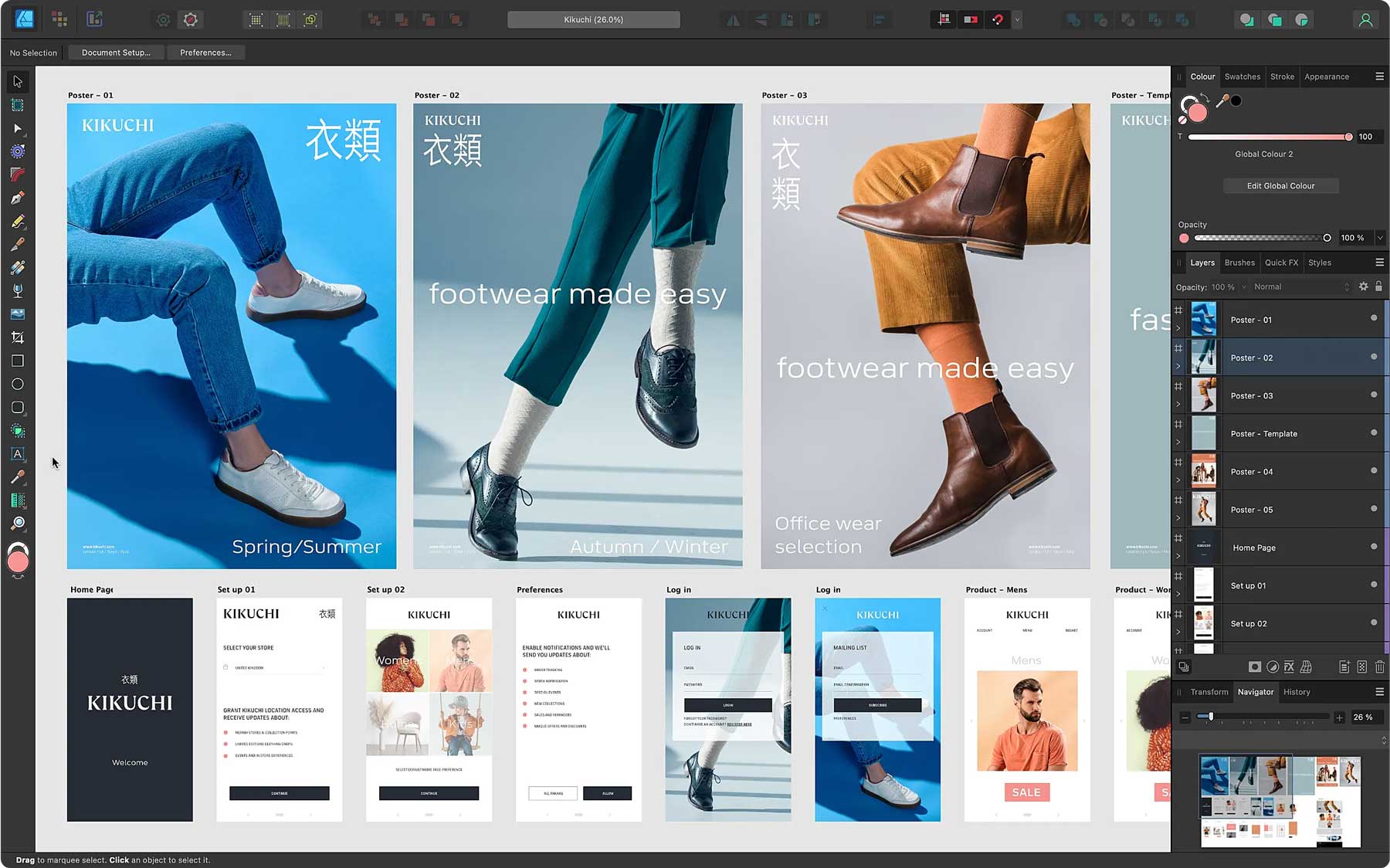This screenshot has width=1390, height=868.
Task: Toggle visibility of the Home Page layer
Action: click(x=1374, y=548)
